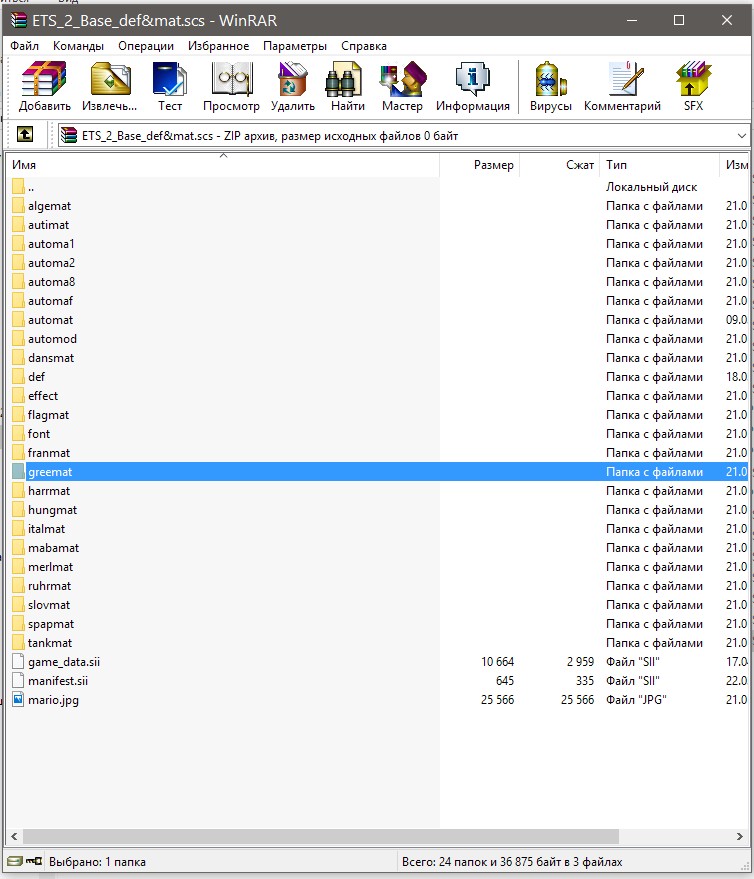Sort by the Изм column header
Viewport: 754px width, 879px height.
pyautogui.click(x=734, y=165)
